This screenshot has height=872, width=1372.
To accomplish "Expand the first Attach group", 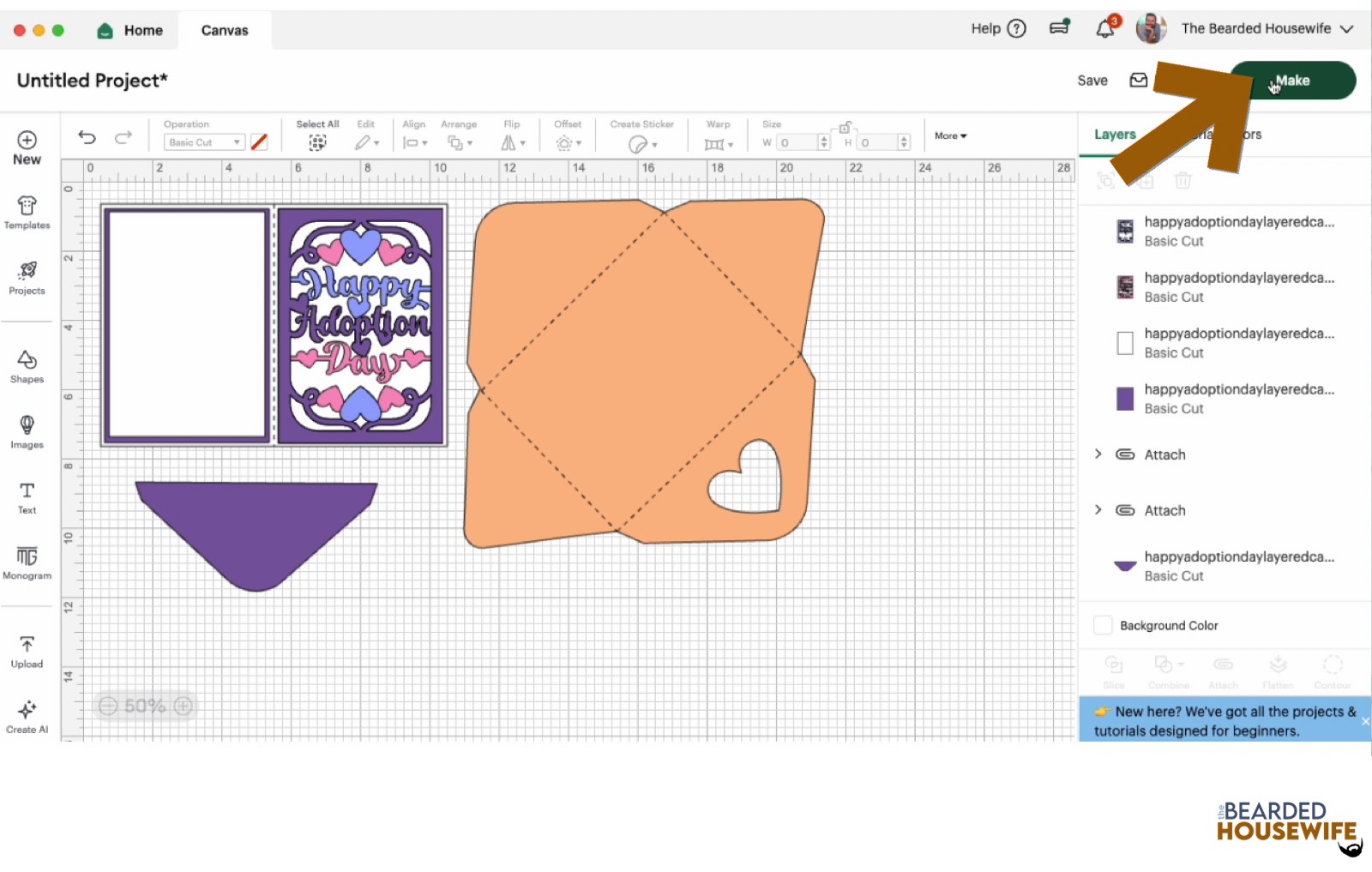I will pos(1098,454).
